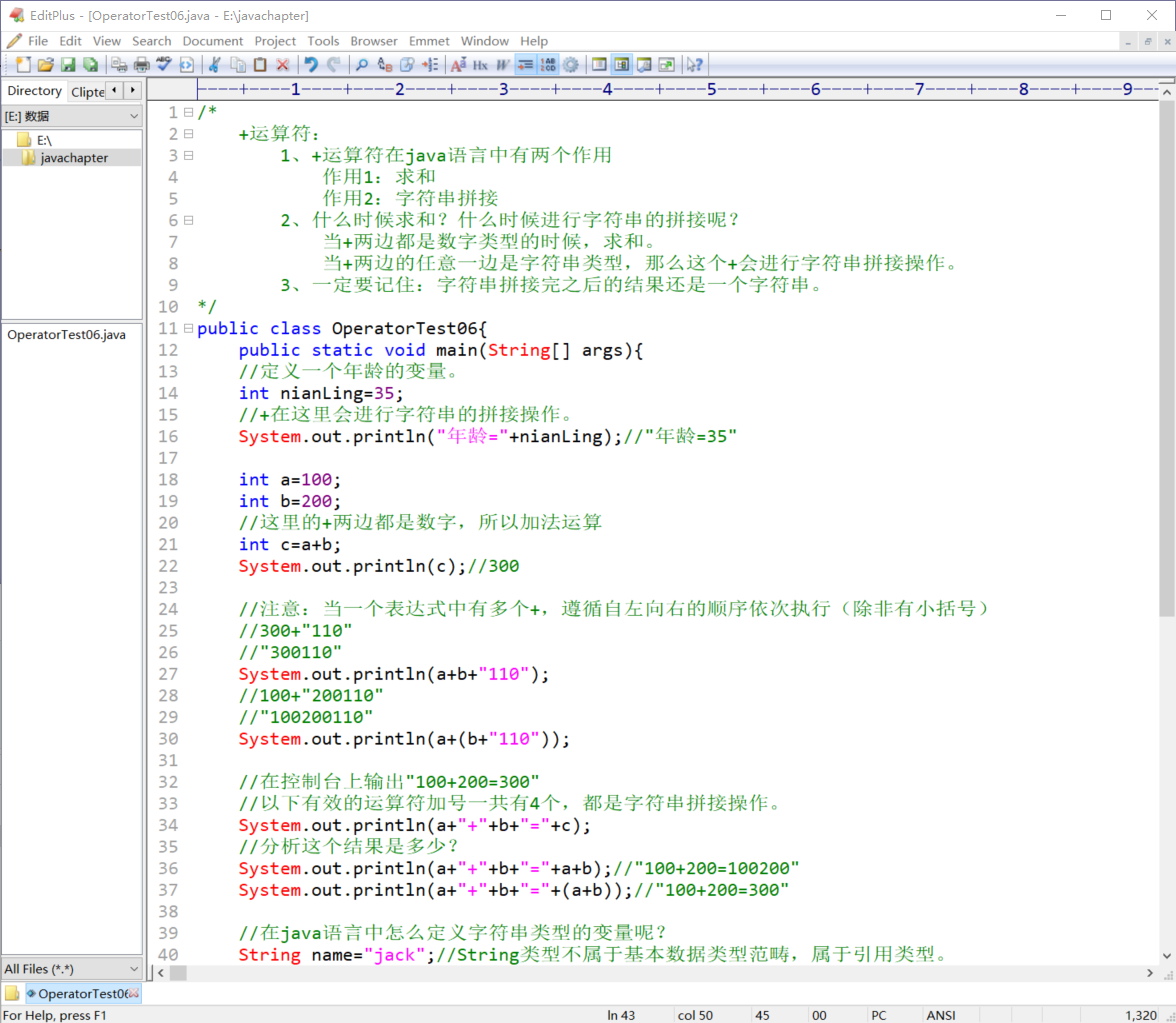Toggle the Document Selector icon
Screen dimensions: 1176x1023
coord(622,65)
